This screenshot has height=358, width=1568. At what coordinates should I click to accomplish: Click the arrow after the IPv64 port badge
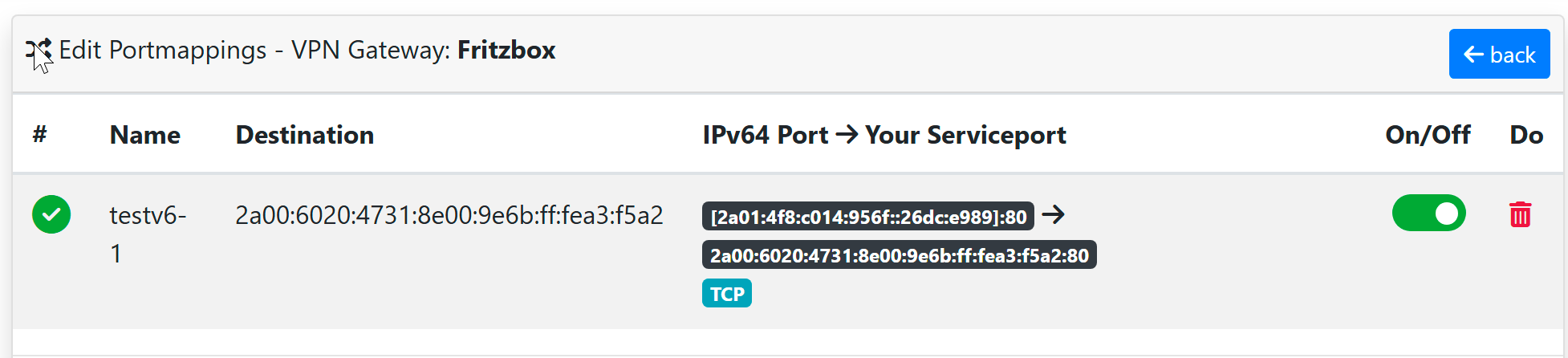[1053, 214]
